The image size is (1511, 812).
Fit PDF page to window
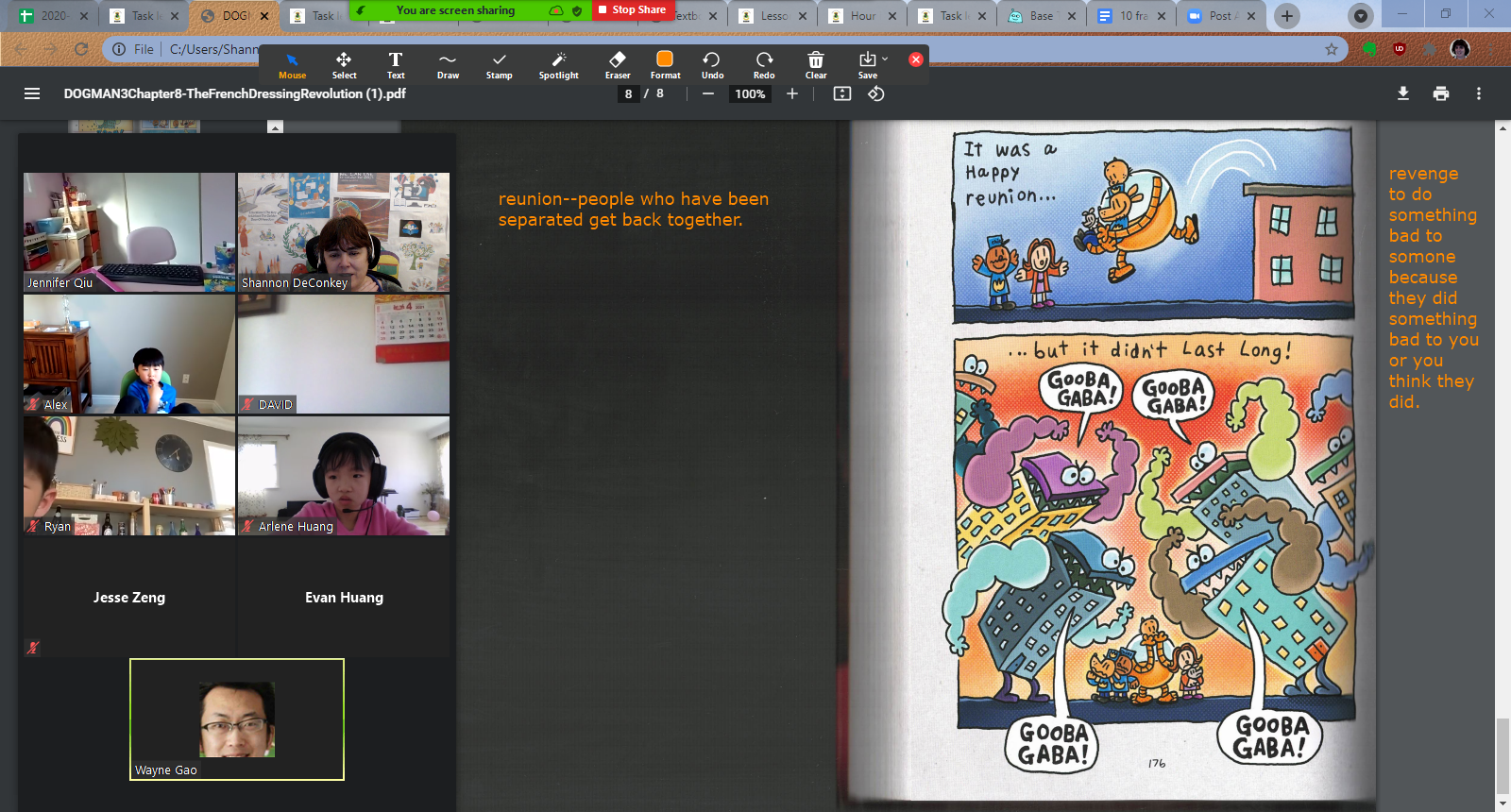pos(842,93)
